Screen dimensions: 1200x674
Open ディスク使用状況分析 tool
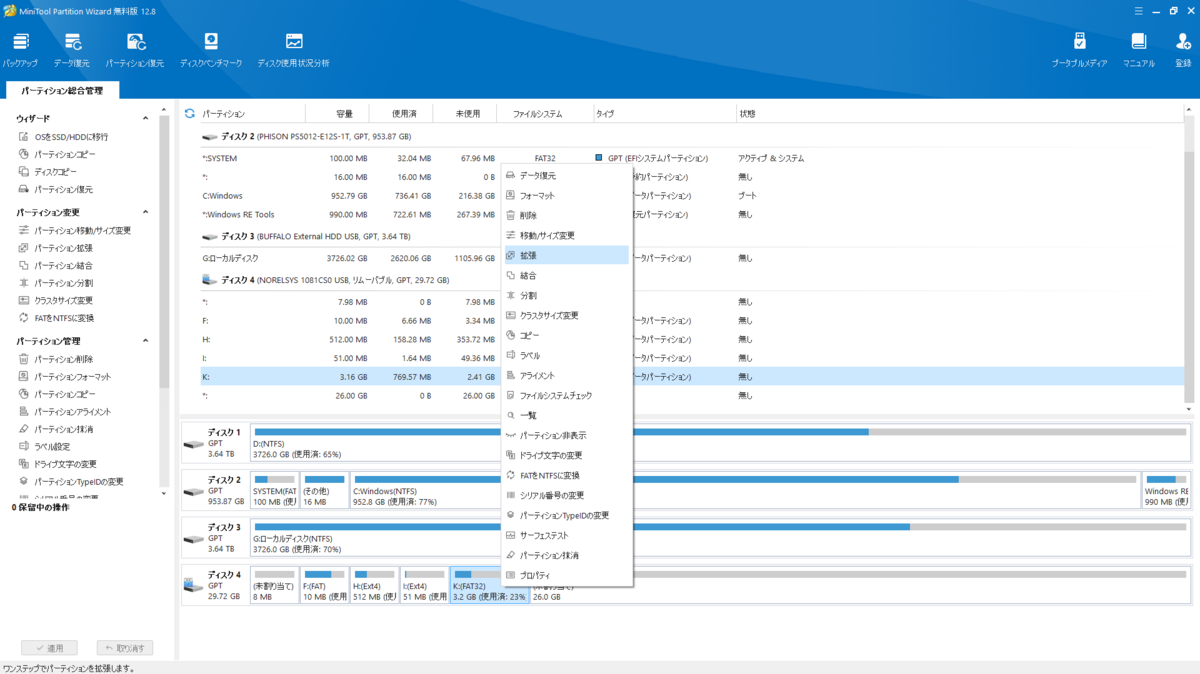[293, 50]
